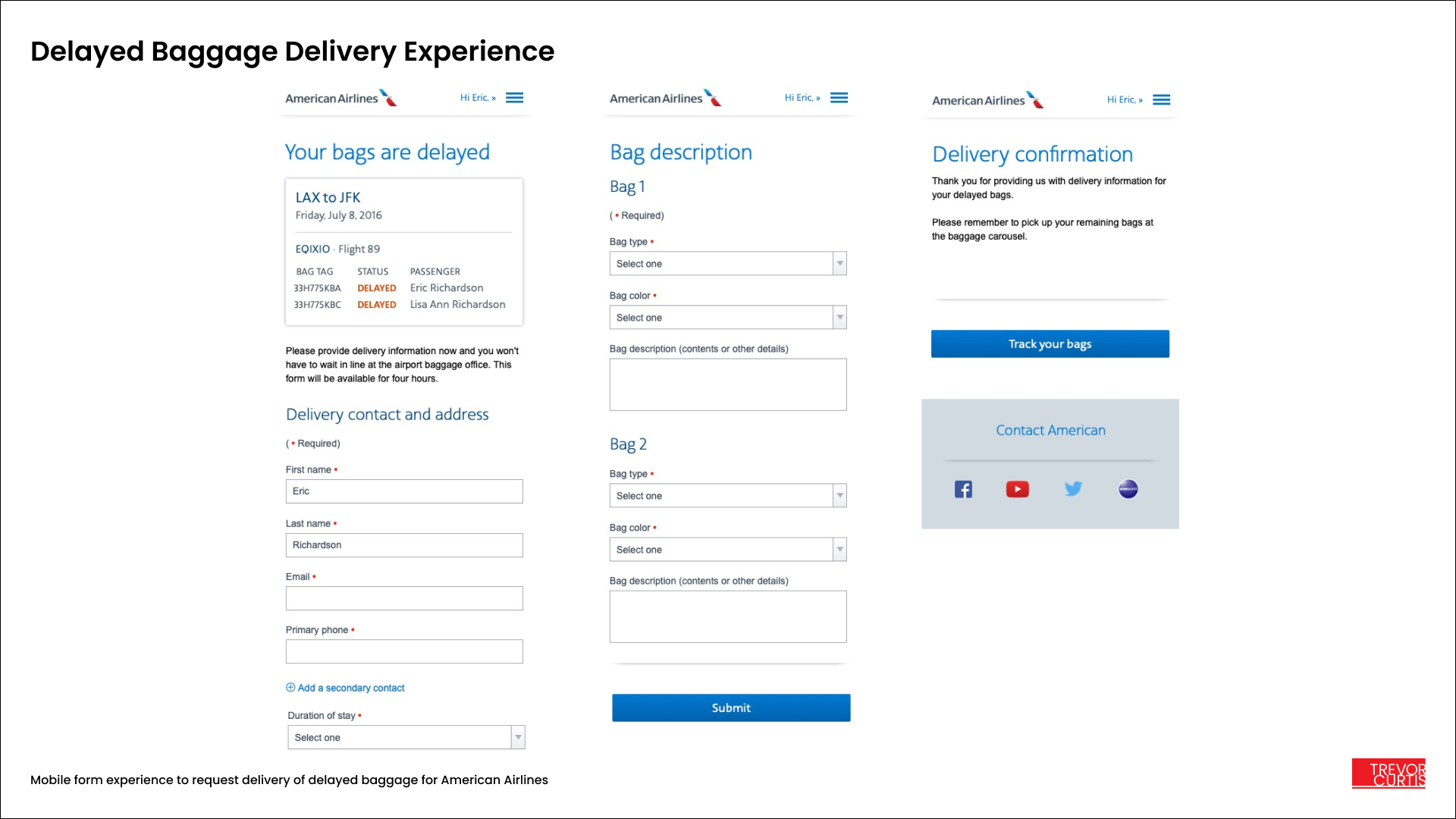Click into the empty Email field
This screenshot has width=1456, height=819.
click(404, 598)
